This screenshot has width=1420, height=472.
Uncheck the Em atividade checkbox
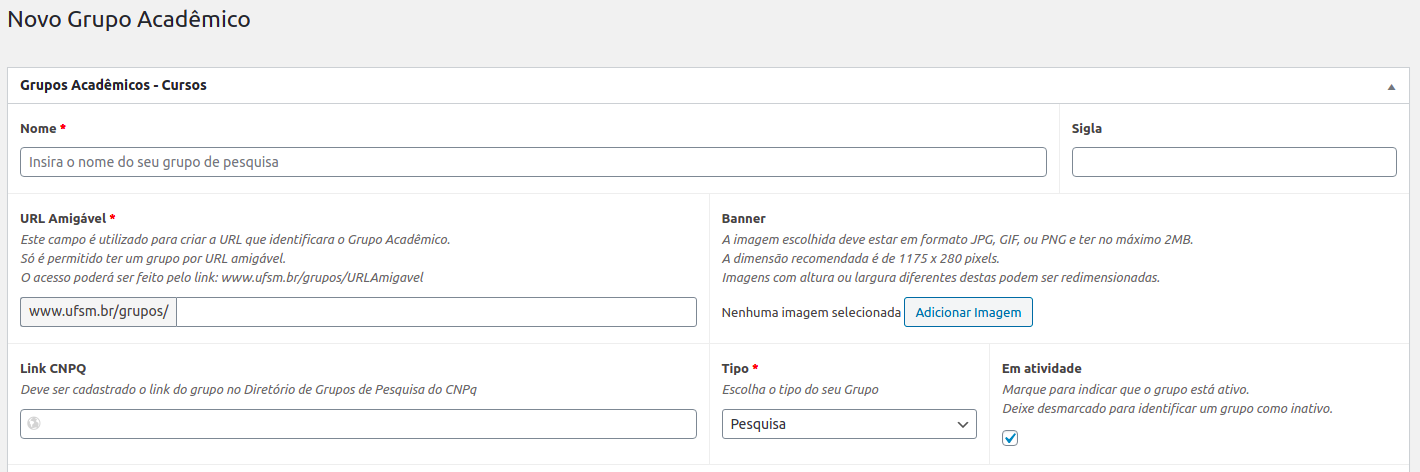coord(1010,438)
